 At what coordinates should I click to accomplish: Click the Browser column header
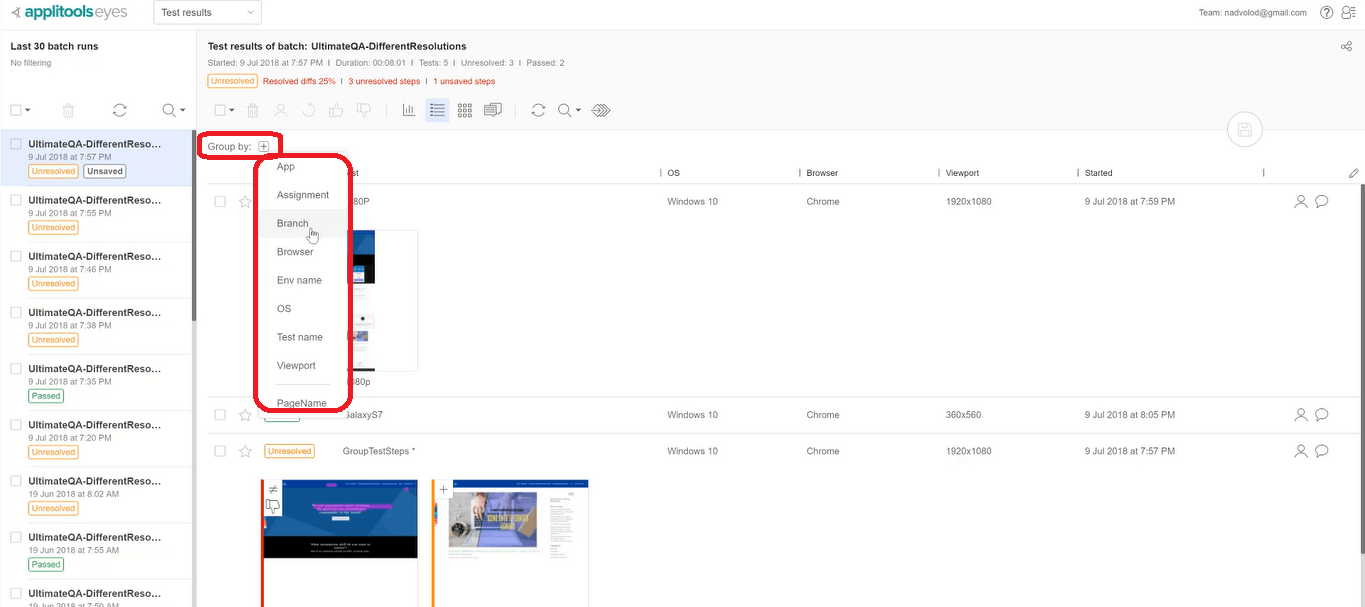click(822, 173)
